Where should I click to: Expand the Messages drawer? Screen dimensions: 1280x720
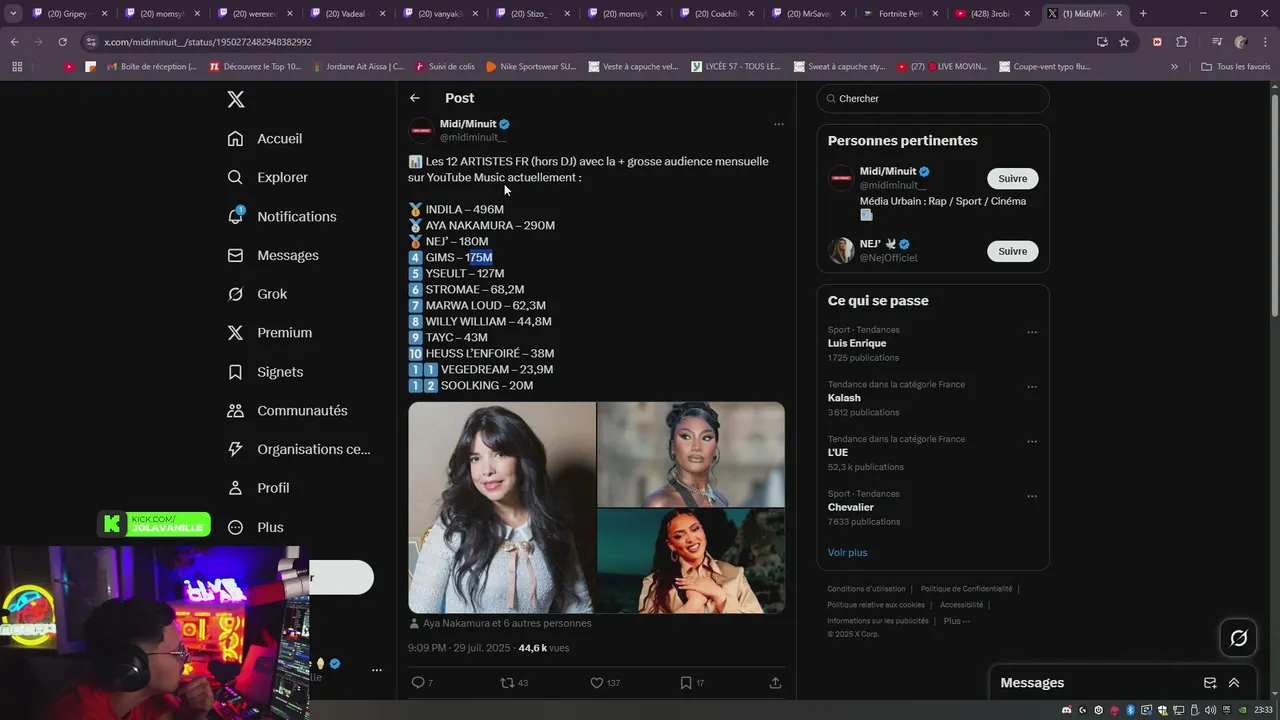point(1234,683)
